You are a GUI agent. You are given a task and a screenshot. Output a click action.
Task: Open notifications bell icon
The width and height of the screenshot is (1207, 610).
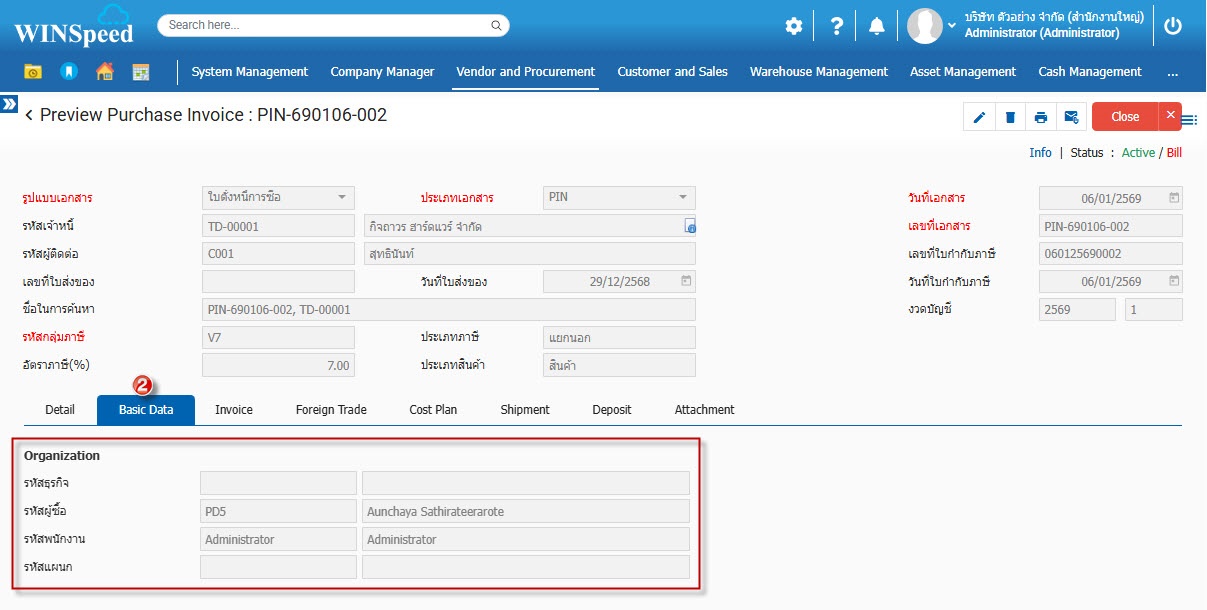point(877,26)
